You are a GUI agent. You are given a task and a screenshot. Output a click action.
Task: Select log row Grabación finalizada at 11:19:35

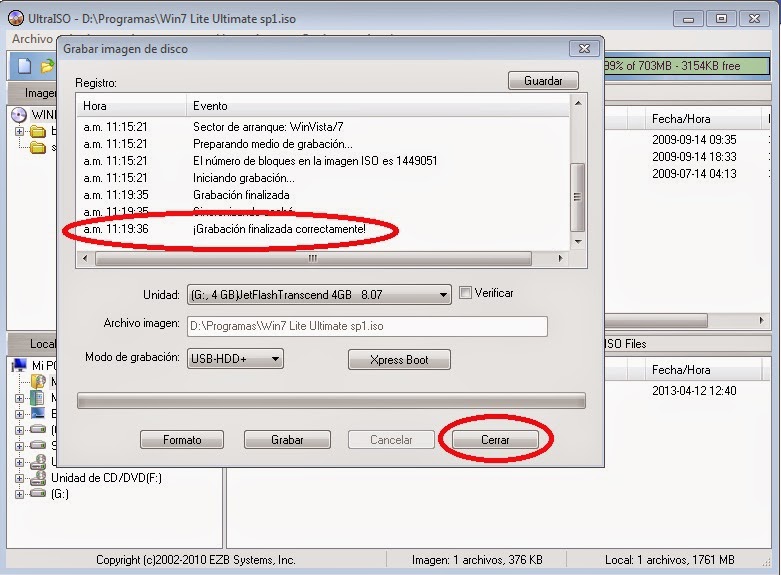tap(323, 194)
